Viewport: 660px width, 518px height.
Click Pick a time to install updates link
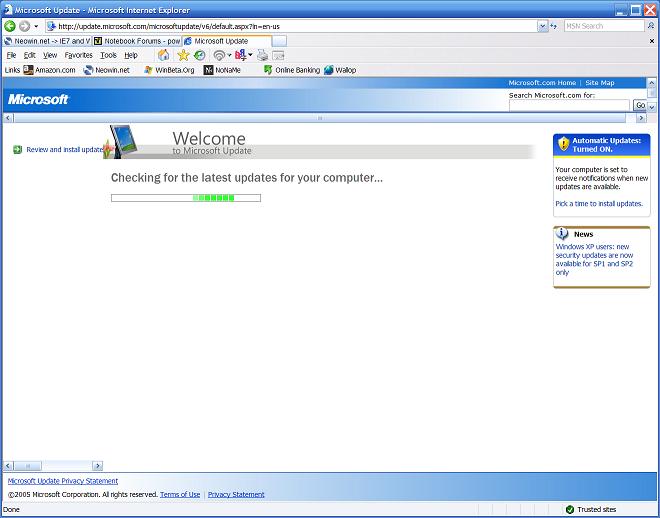point(599,204)
